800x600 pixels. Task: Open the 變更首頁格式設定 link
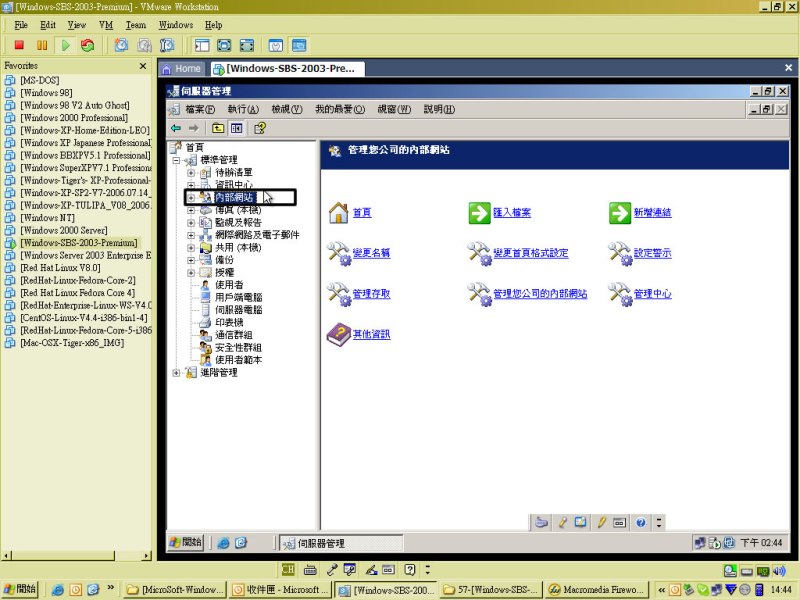tap(531, 253)
